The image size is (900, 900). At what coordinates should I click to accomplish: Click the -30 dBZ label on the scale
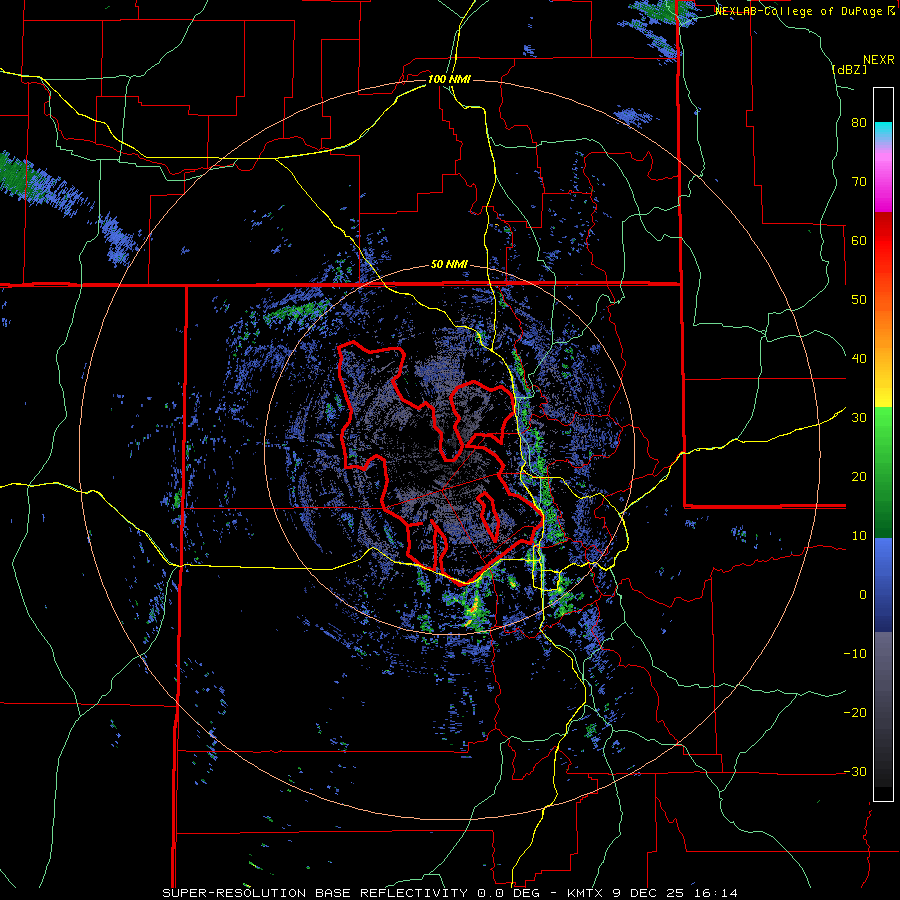pyautogui.click(x=855, y=771)
